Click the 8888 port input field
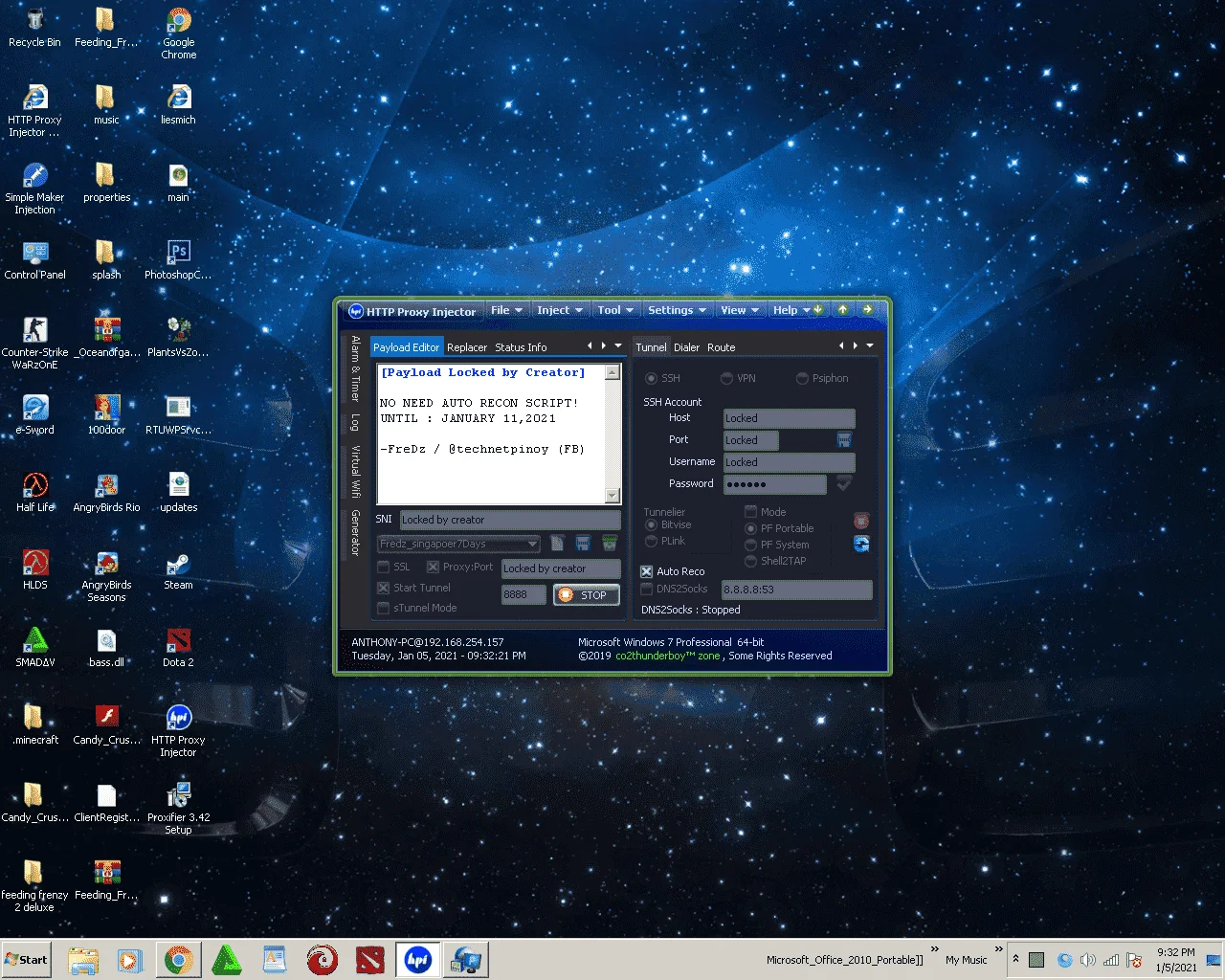This screenshot has height=980, width=1225. click(523, 594)
